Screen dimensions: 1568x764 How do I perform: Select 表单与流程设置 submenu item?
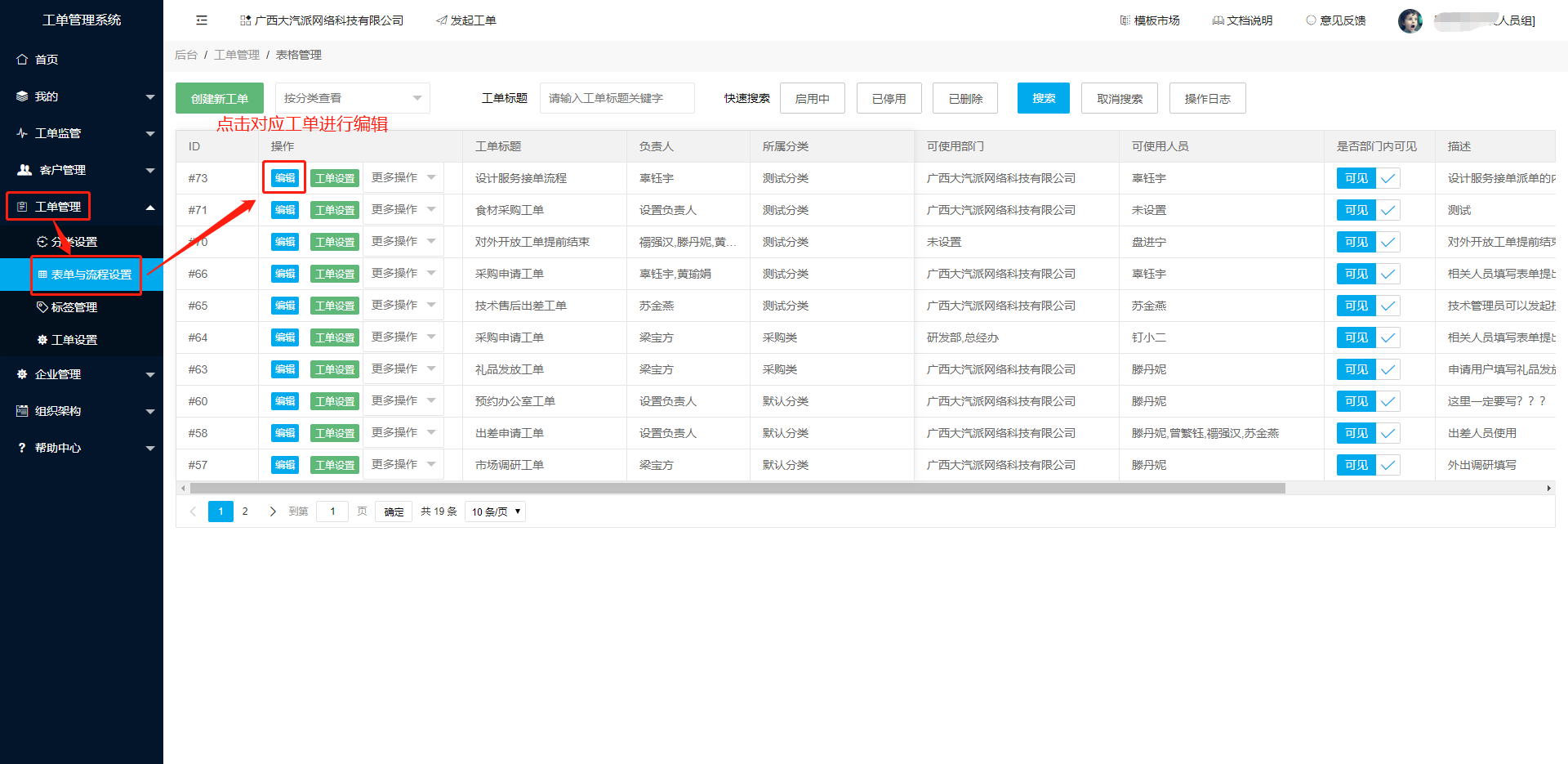82,275
